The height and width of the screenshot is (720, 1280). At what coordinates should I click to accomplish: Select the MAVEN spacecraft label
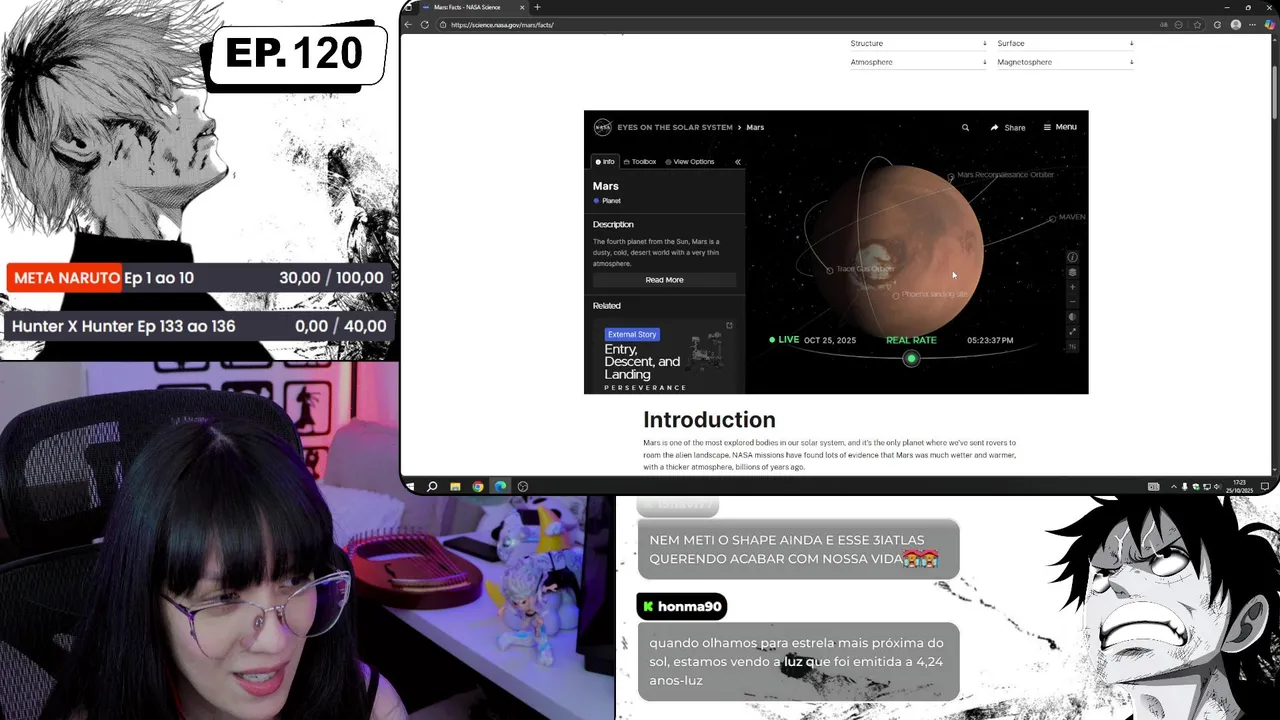(1071, 217)
